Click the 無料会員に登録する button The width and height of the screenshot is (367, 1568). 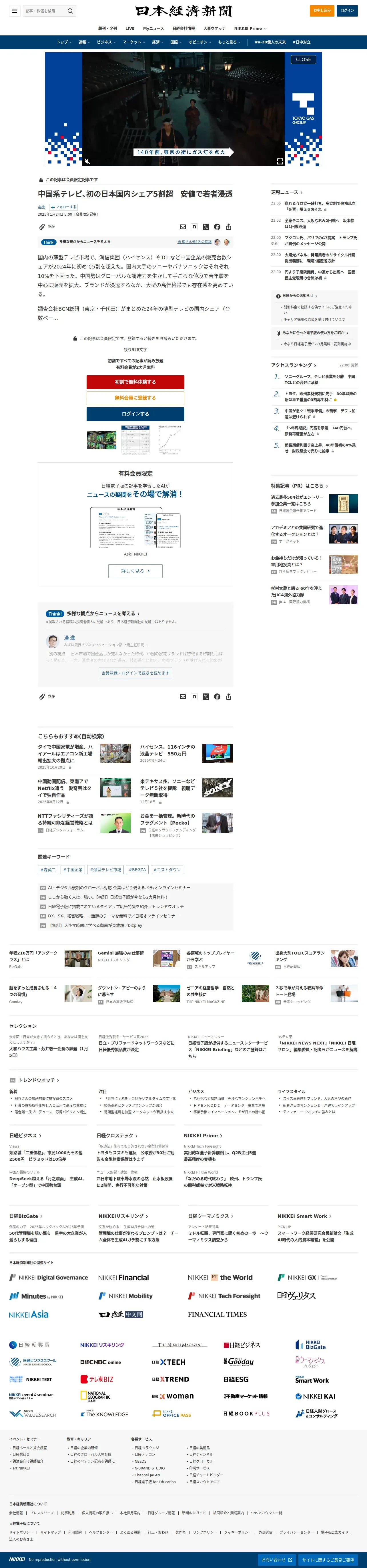[x=135, y=398]
